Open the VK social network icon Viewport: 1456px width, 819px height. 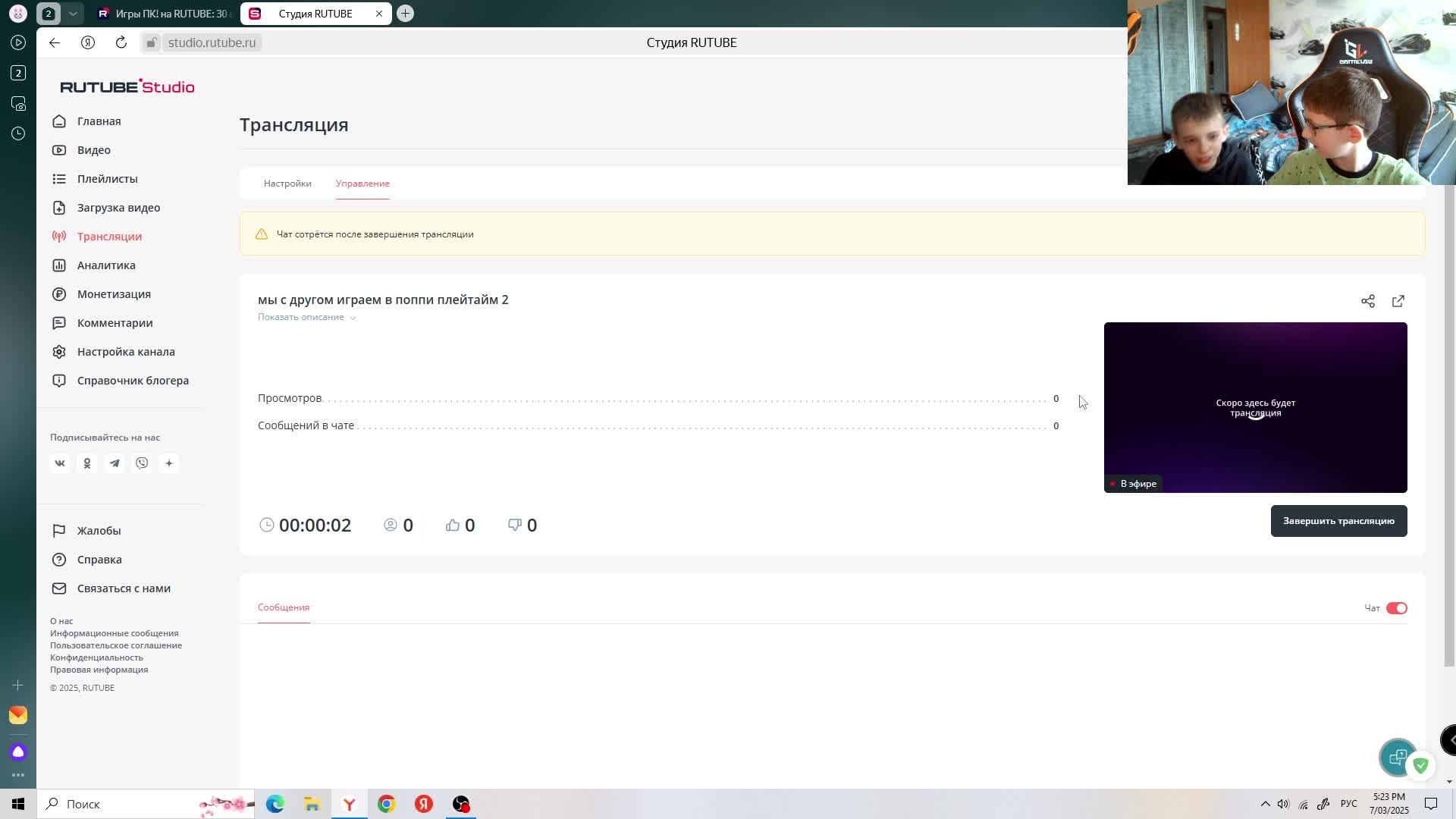point(60,463)
